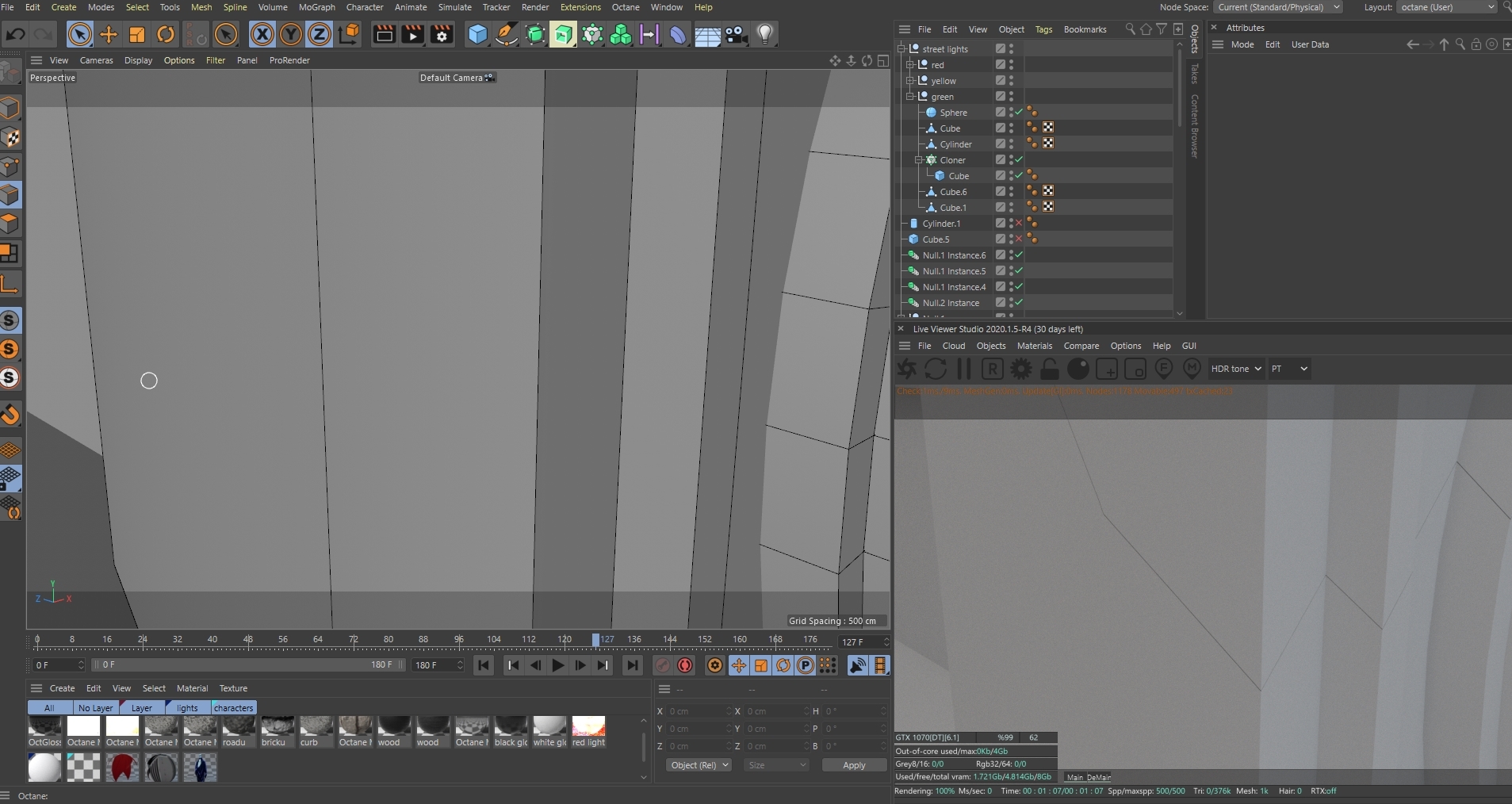This screenshot has height=804, width=1512.
Task: Select the Rotate tool
Action: pyautogui.click(x=166, y=34)
